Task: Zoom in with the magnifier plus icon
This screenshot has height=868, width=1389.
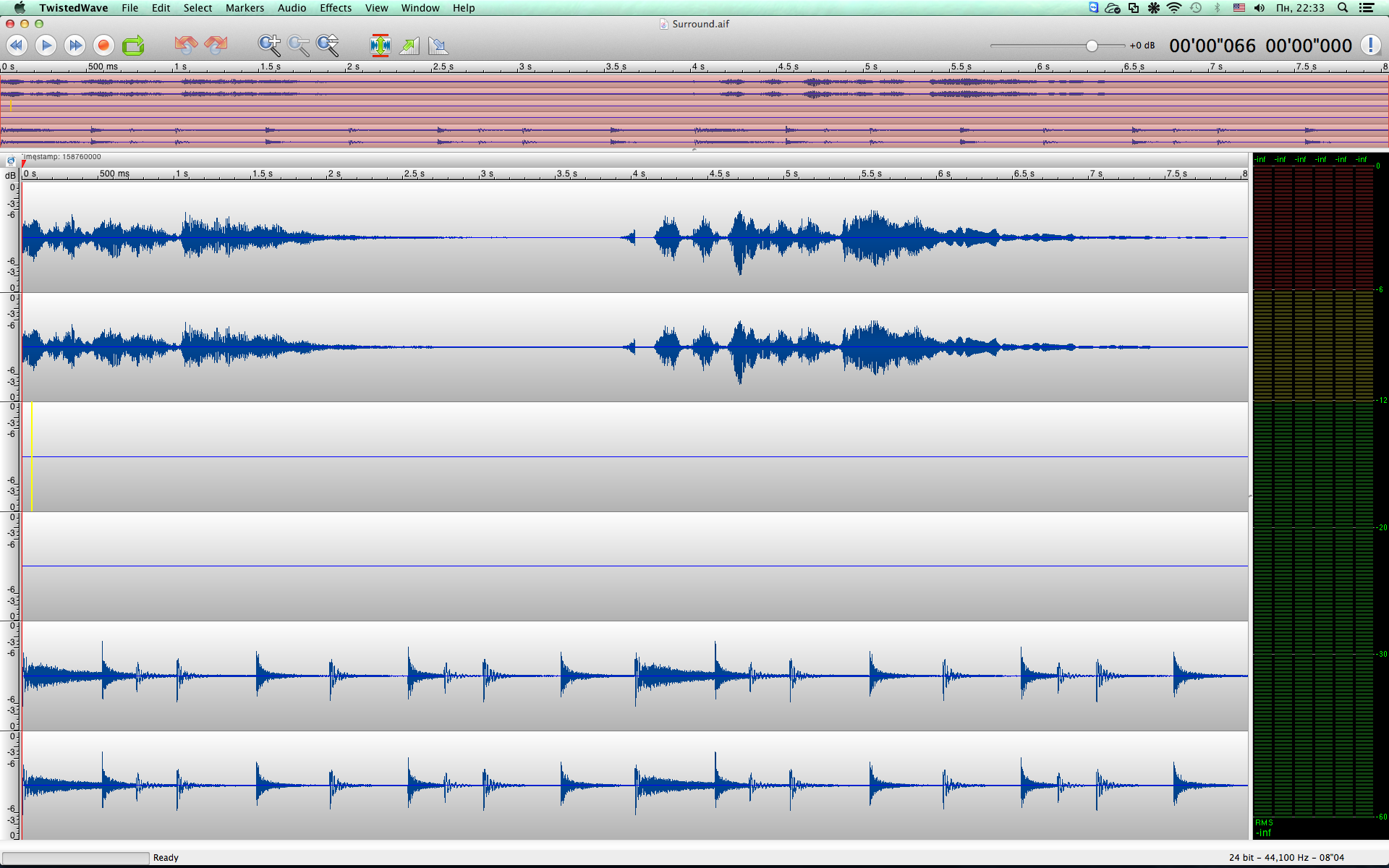Action: pyautogui.click(x=269, y=46)
